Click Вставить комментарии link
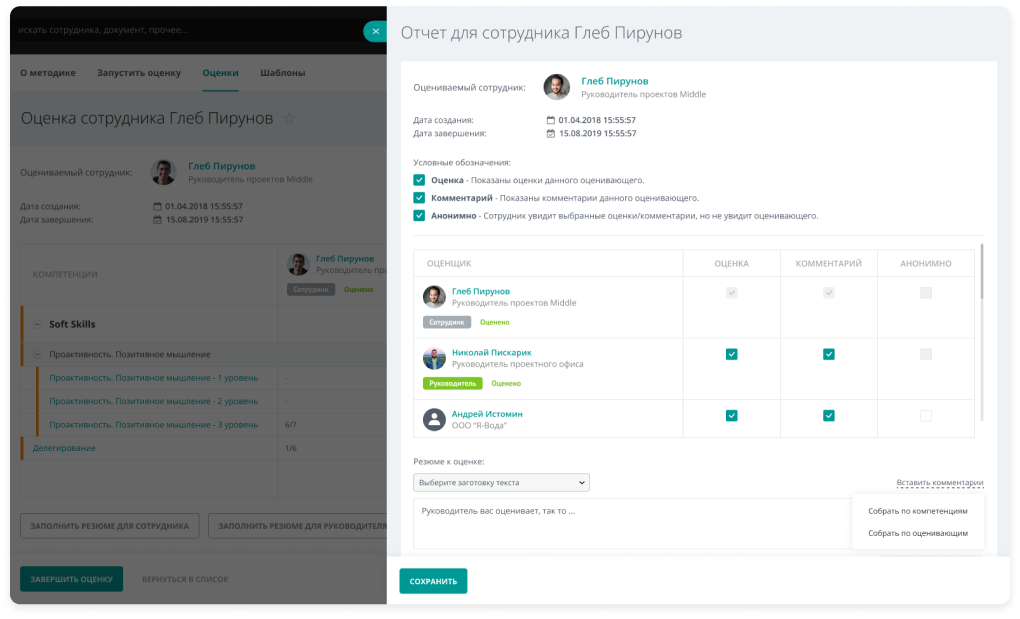Viewport: 1020px width, 619px height. [939, 482]
